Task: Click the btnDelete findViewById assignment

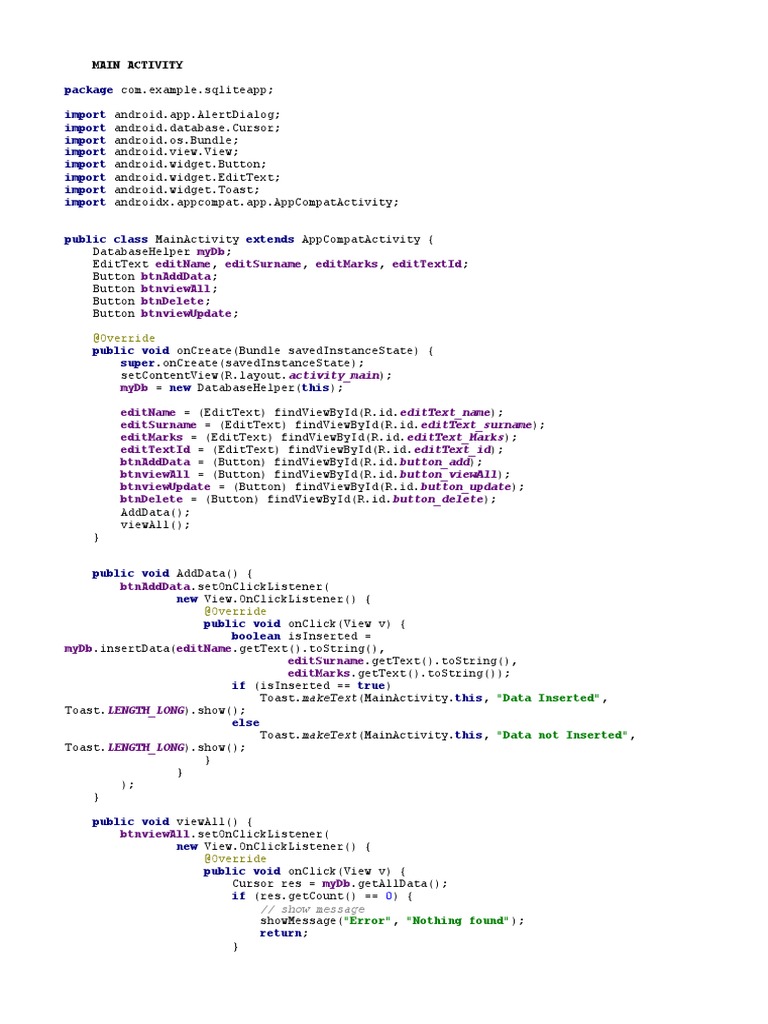Action: 308,500
